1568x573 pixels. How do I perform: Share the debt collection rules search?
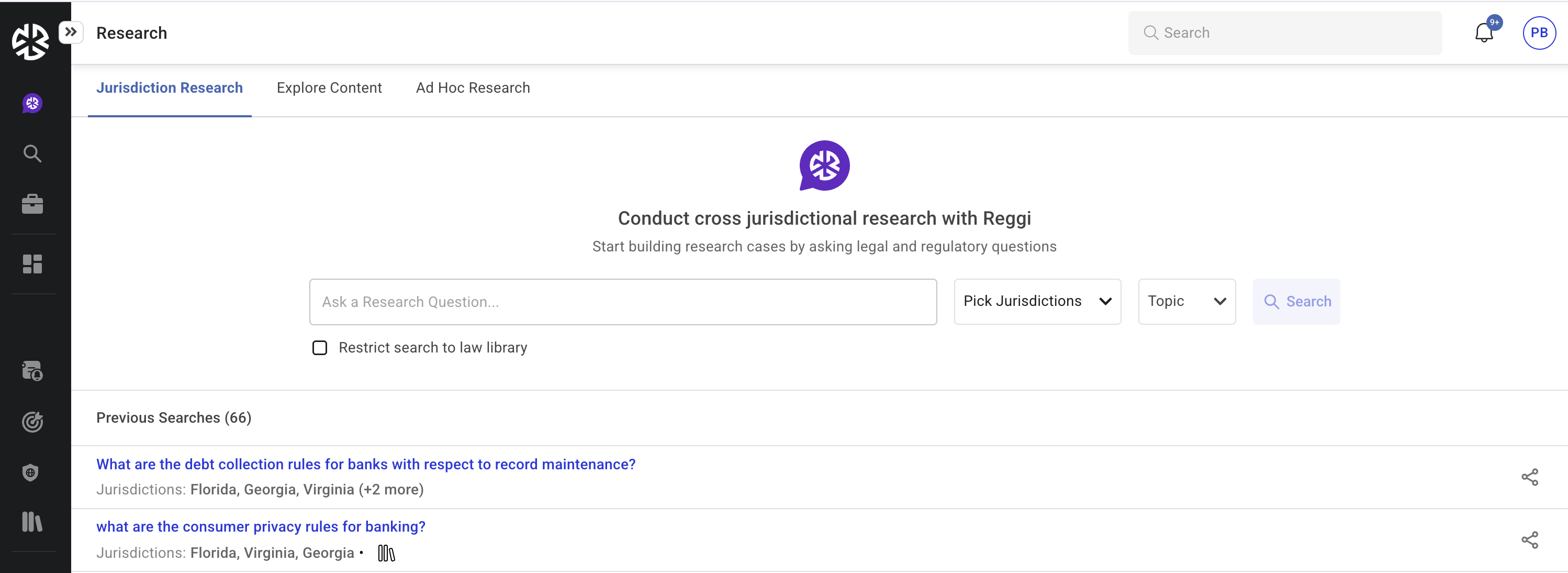tap(1530, 477)
